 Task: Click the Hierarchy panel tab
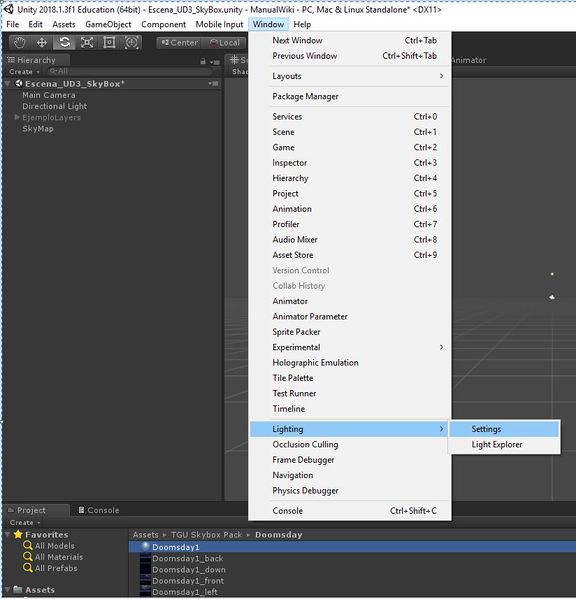(37, 60)
